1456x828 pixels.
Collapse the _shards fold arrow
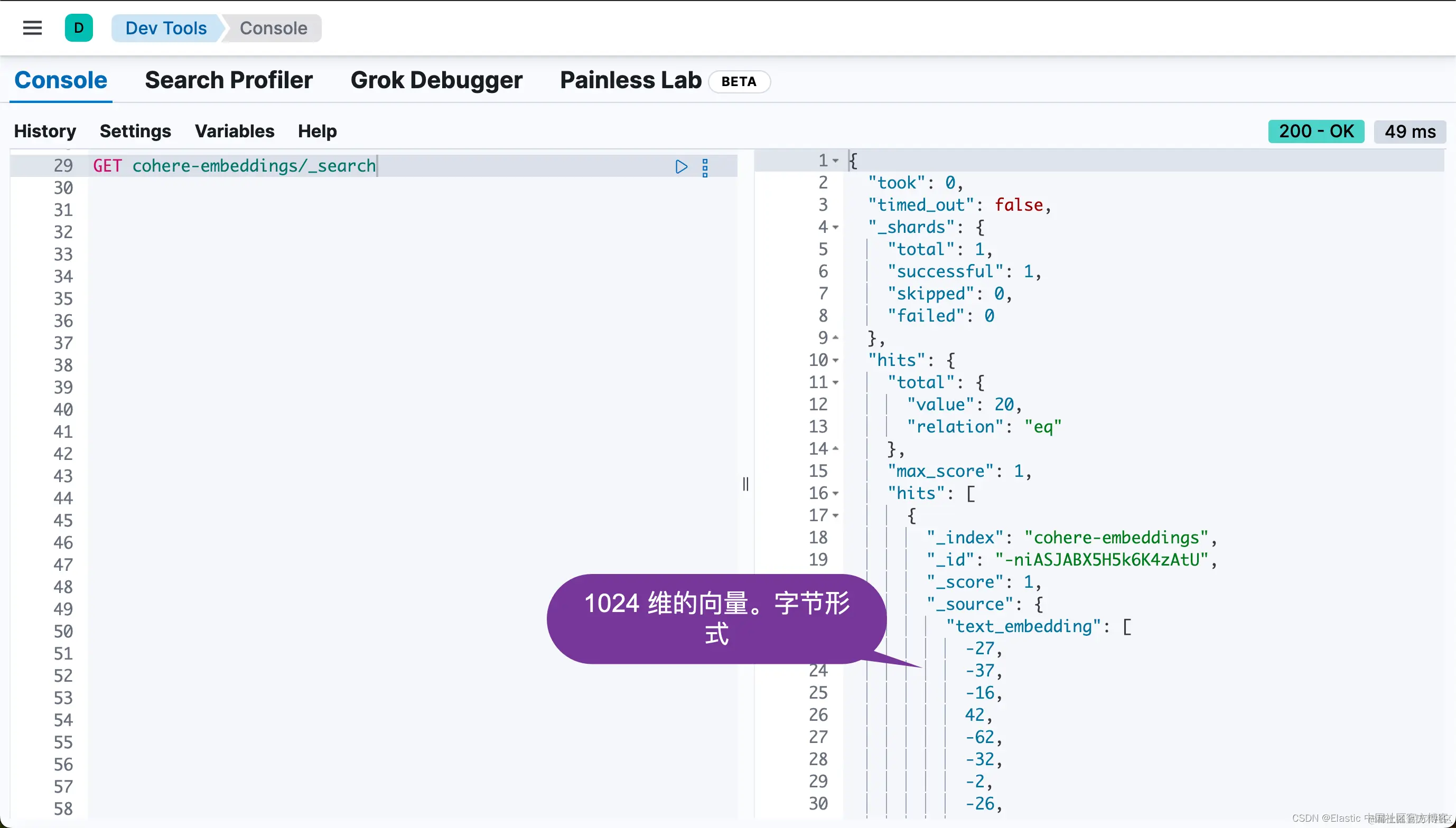click(835, 228)
